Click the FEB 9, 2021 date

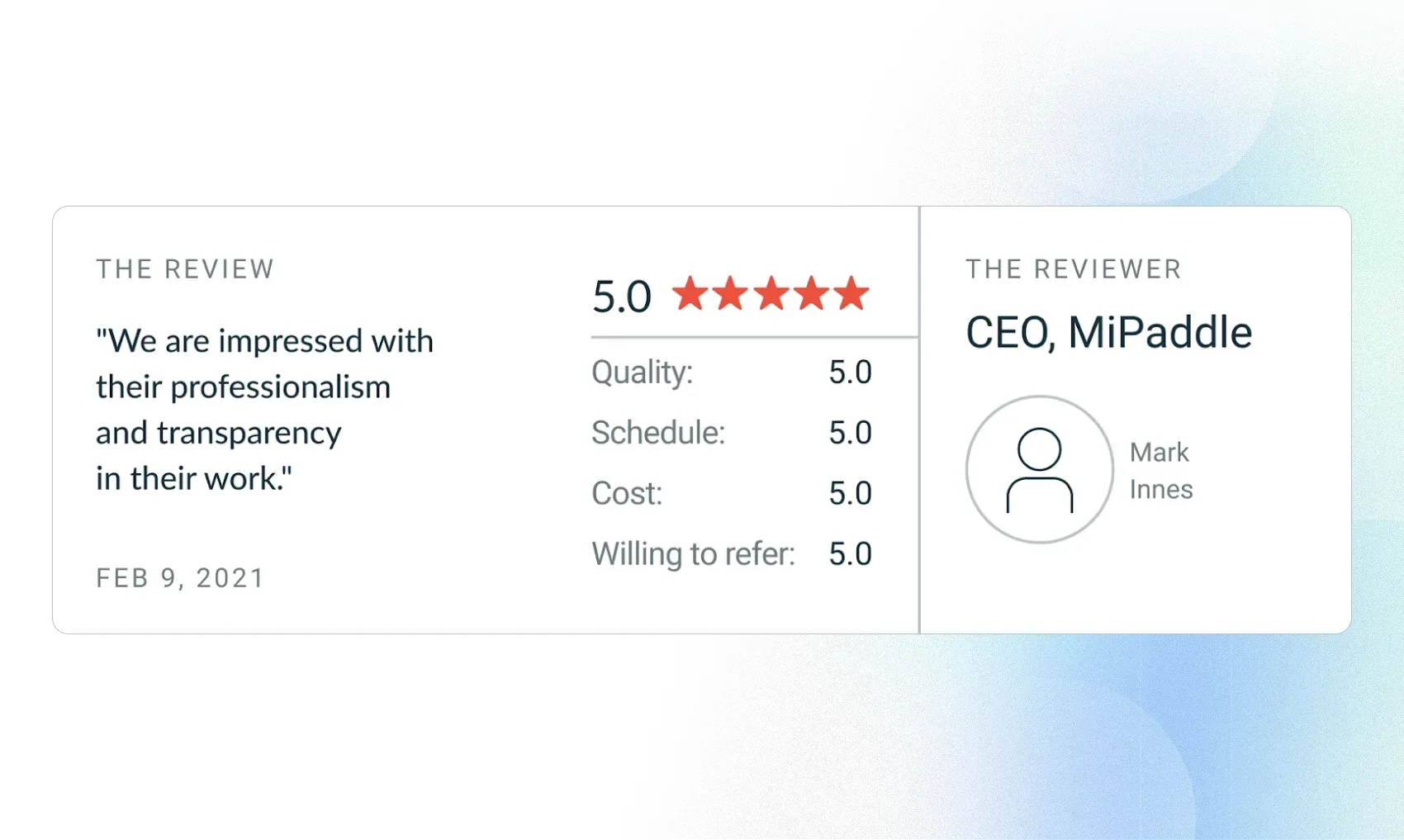pos(180,578)
